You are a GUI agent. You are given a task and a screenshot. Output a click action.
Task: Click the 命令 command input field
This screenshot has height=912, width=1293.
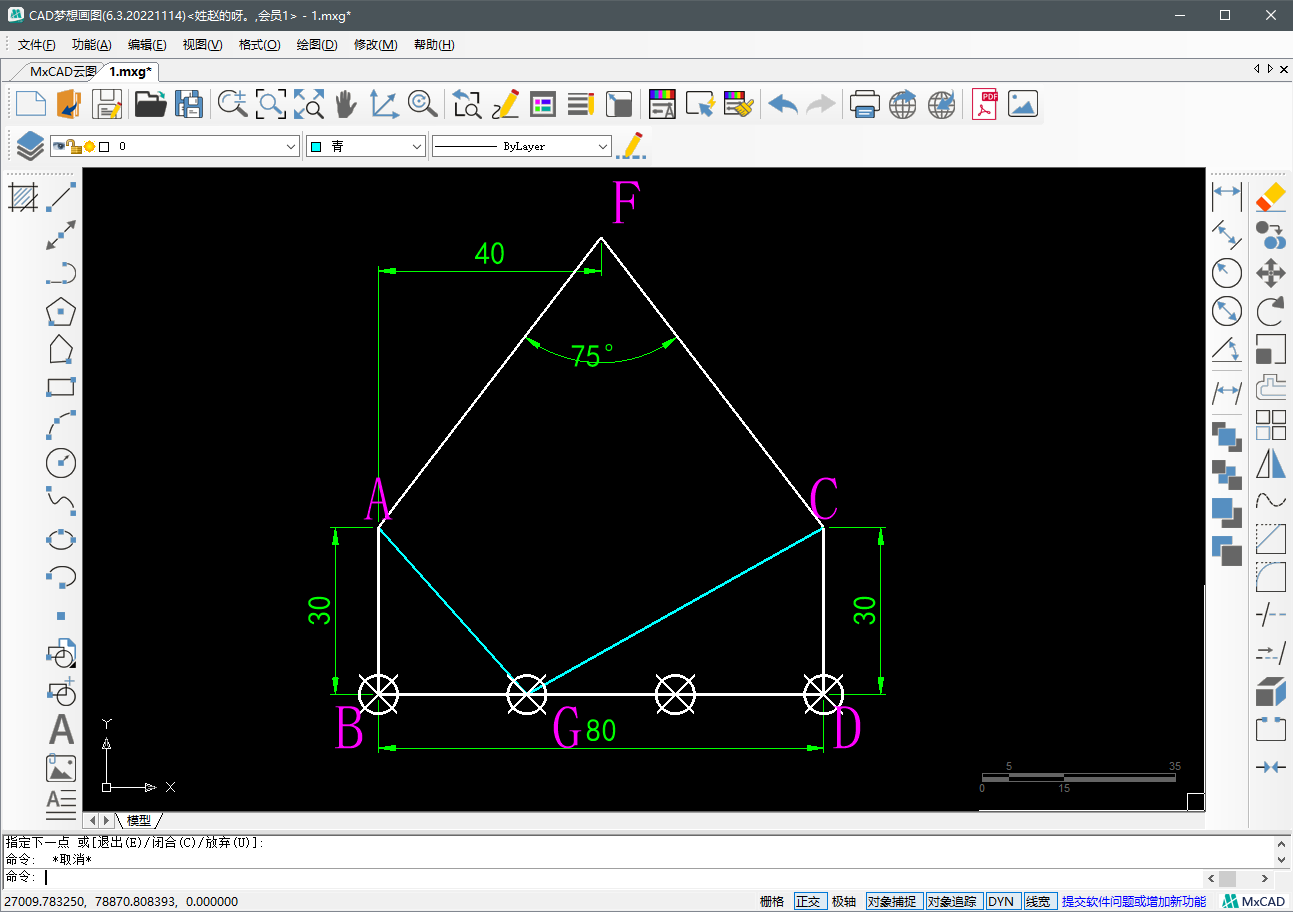pos(623,877)
